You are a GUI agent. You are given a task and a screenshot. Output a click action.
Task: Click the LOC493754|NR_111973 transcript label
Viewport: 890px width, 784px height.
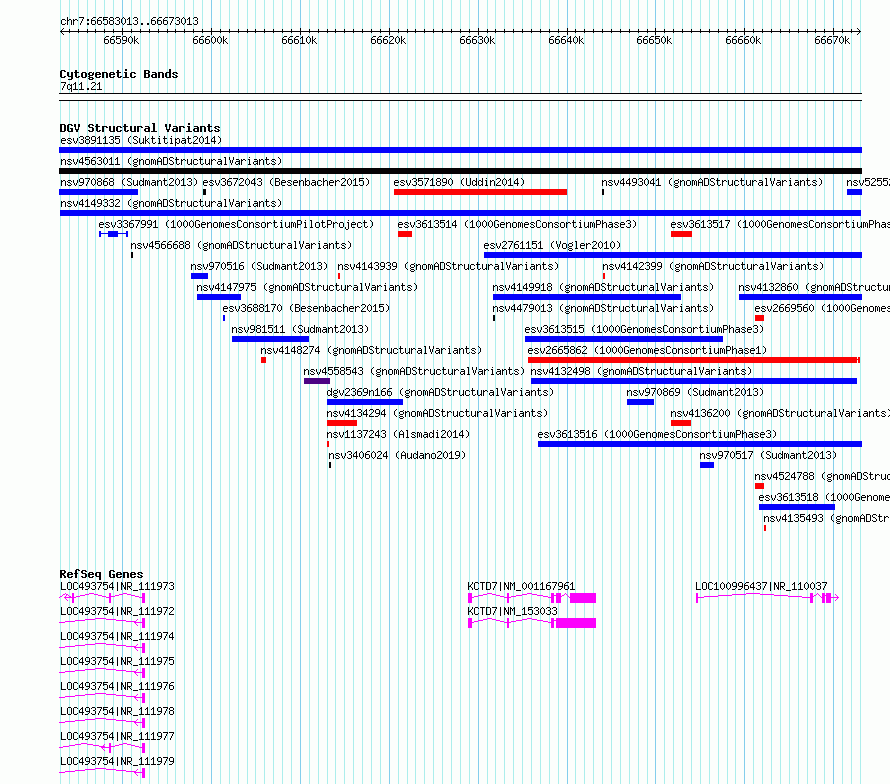pos(117,586)
